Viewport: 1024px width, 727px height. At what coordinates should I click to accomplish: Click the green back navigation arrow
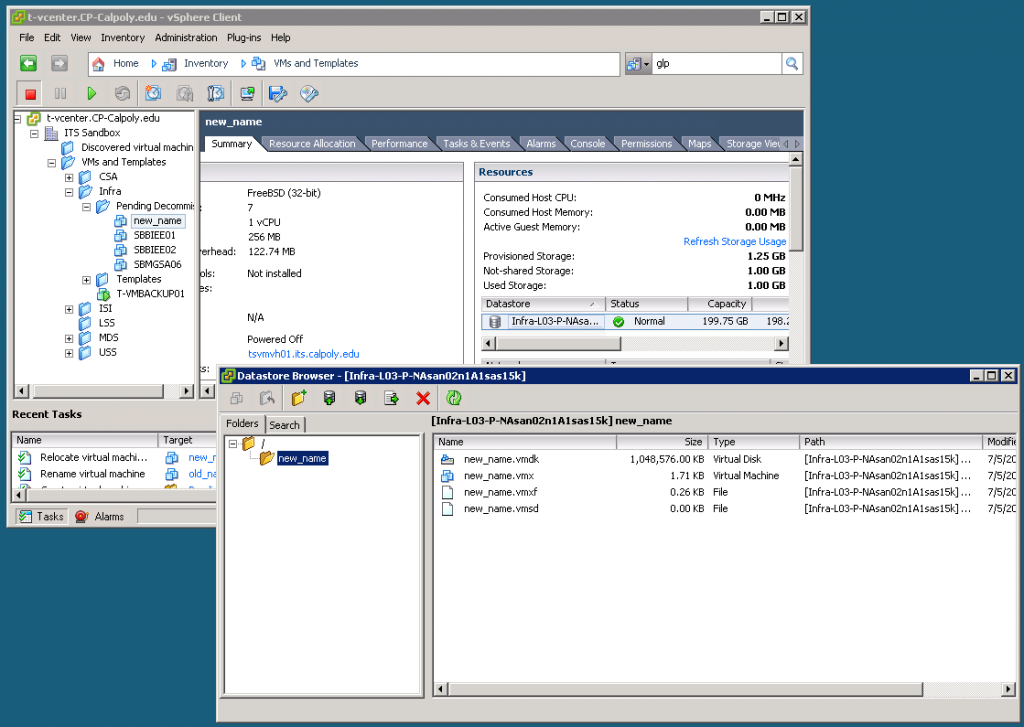(28, 63)
